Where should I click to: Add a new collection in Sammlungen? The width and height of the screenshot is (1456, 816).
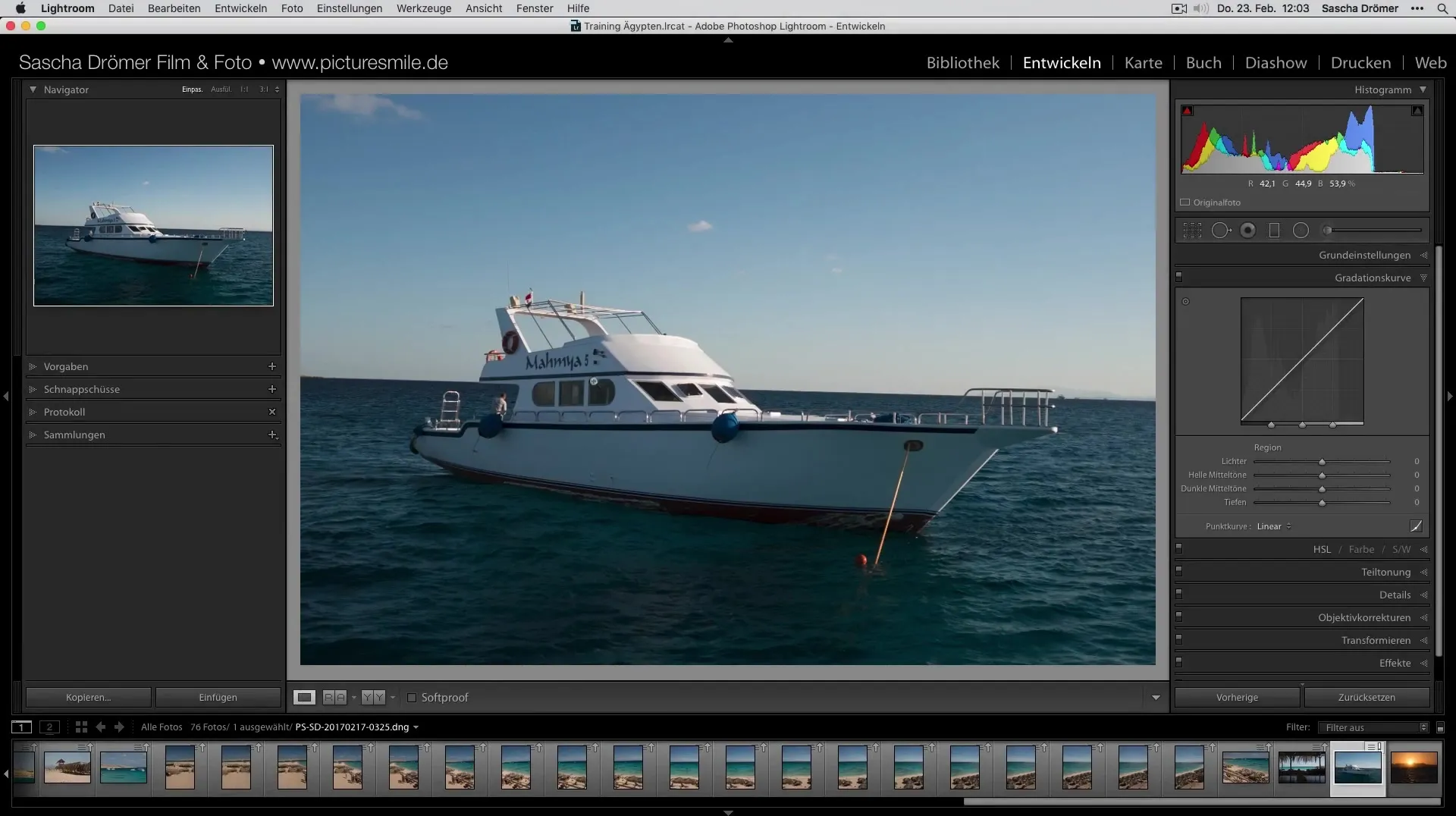272,435
